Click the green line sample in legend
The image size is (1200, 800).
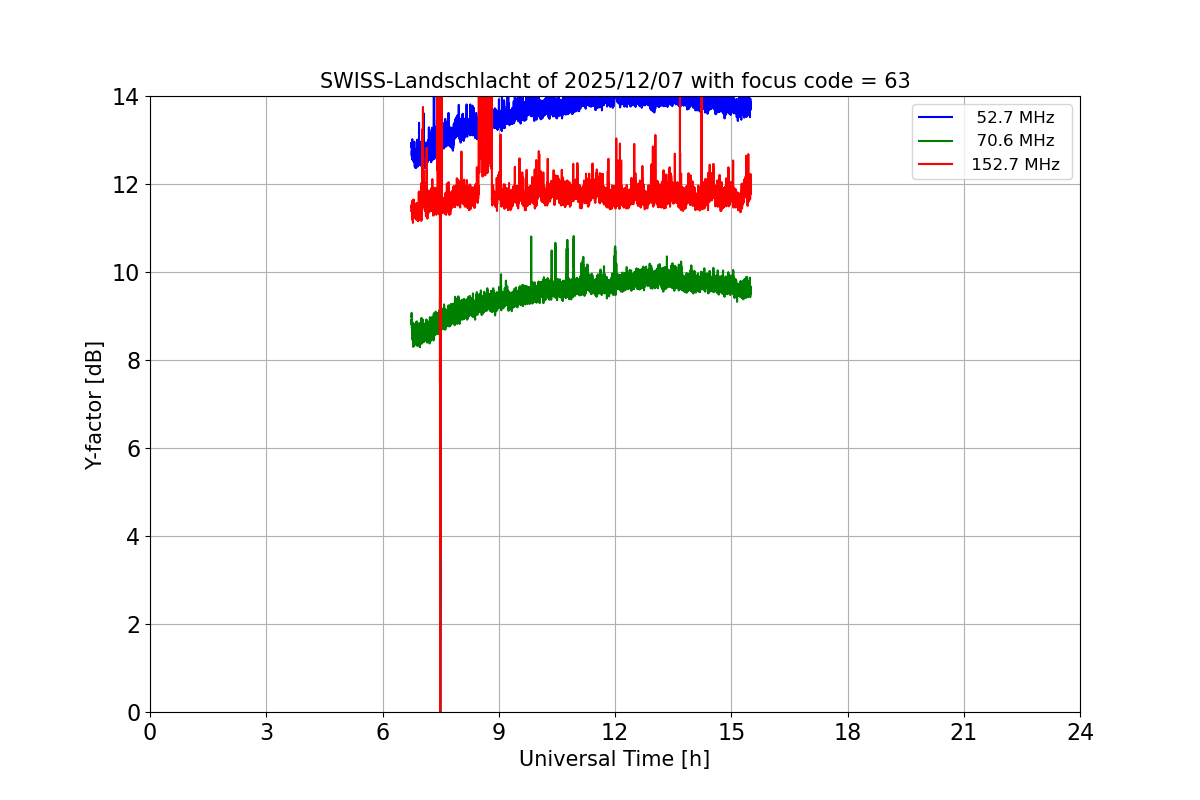point(937,141)
